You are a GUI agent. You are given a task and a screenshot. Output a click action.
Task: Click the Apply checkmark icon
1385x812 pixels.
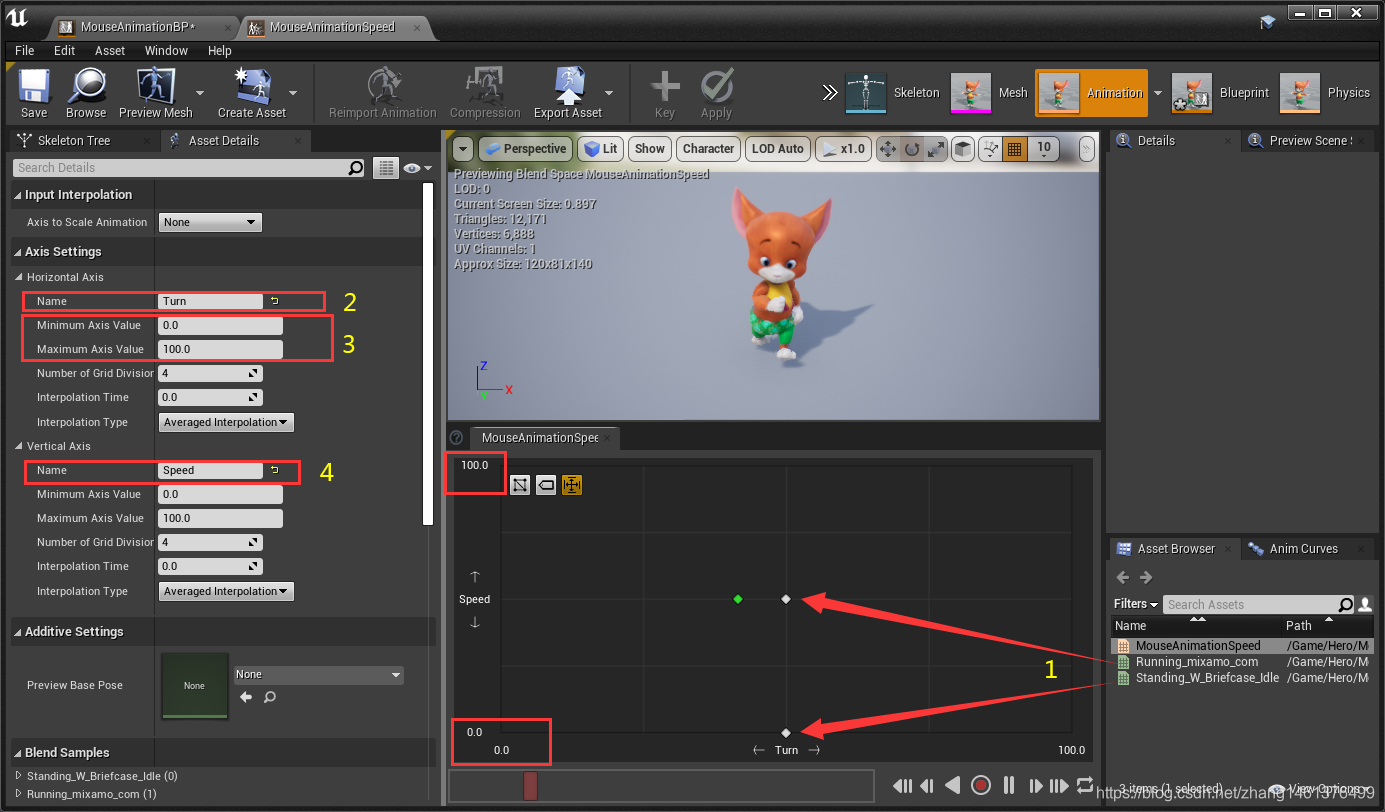pyautogui.click(x=716, y=87)
